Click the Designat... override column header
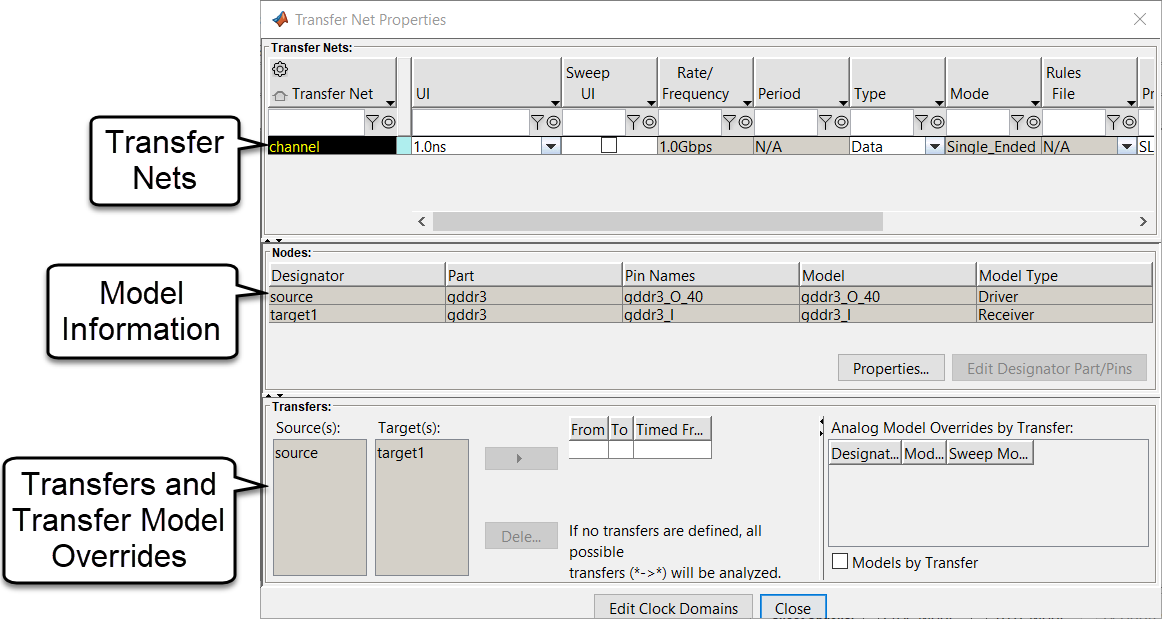Viewport: 1162px width, 619px height. pos(865,454)
